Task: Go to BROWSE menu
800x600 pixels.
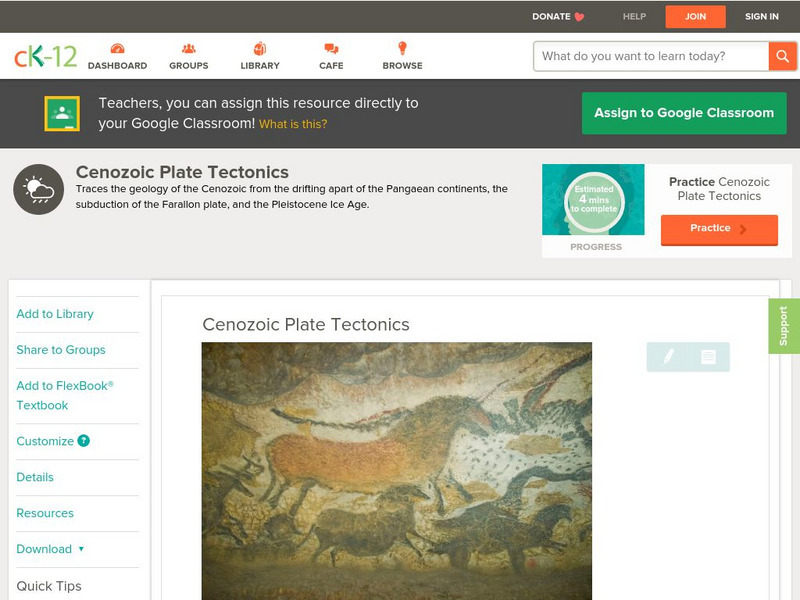Action: click(403, 65)
